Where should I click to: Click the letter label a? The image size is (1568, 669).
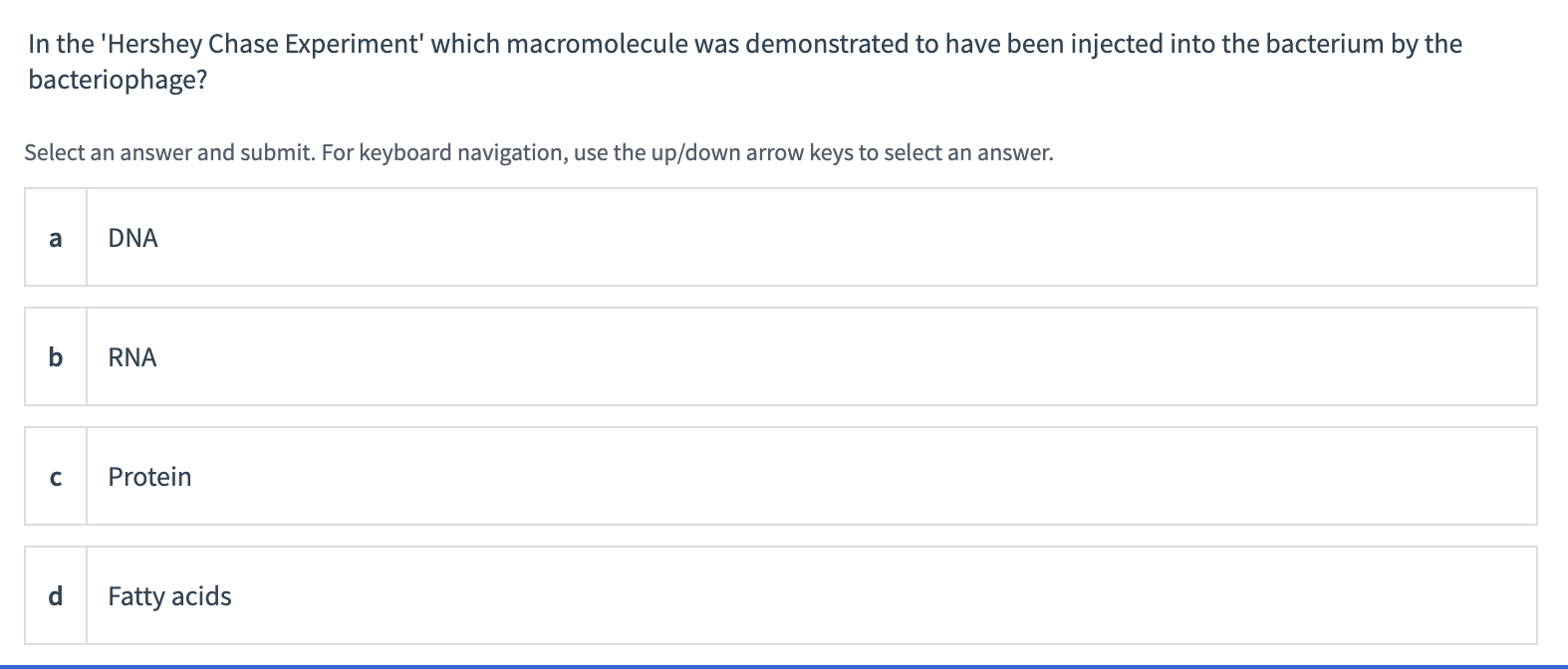(x=55, y=238)
